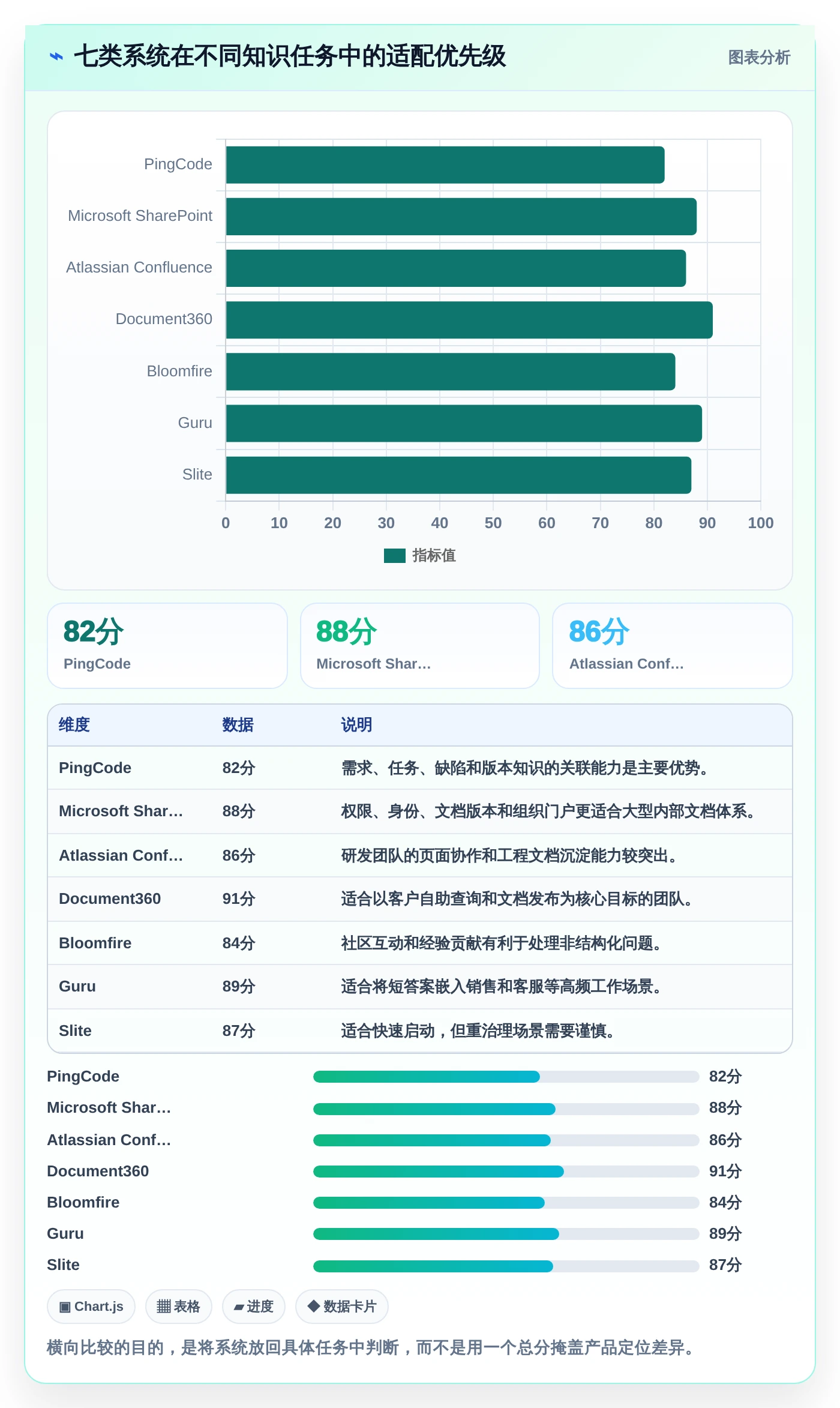
Task: Click the Microsoft SharePoint chart bar
Action: click(461, 217)
